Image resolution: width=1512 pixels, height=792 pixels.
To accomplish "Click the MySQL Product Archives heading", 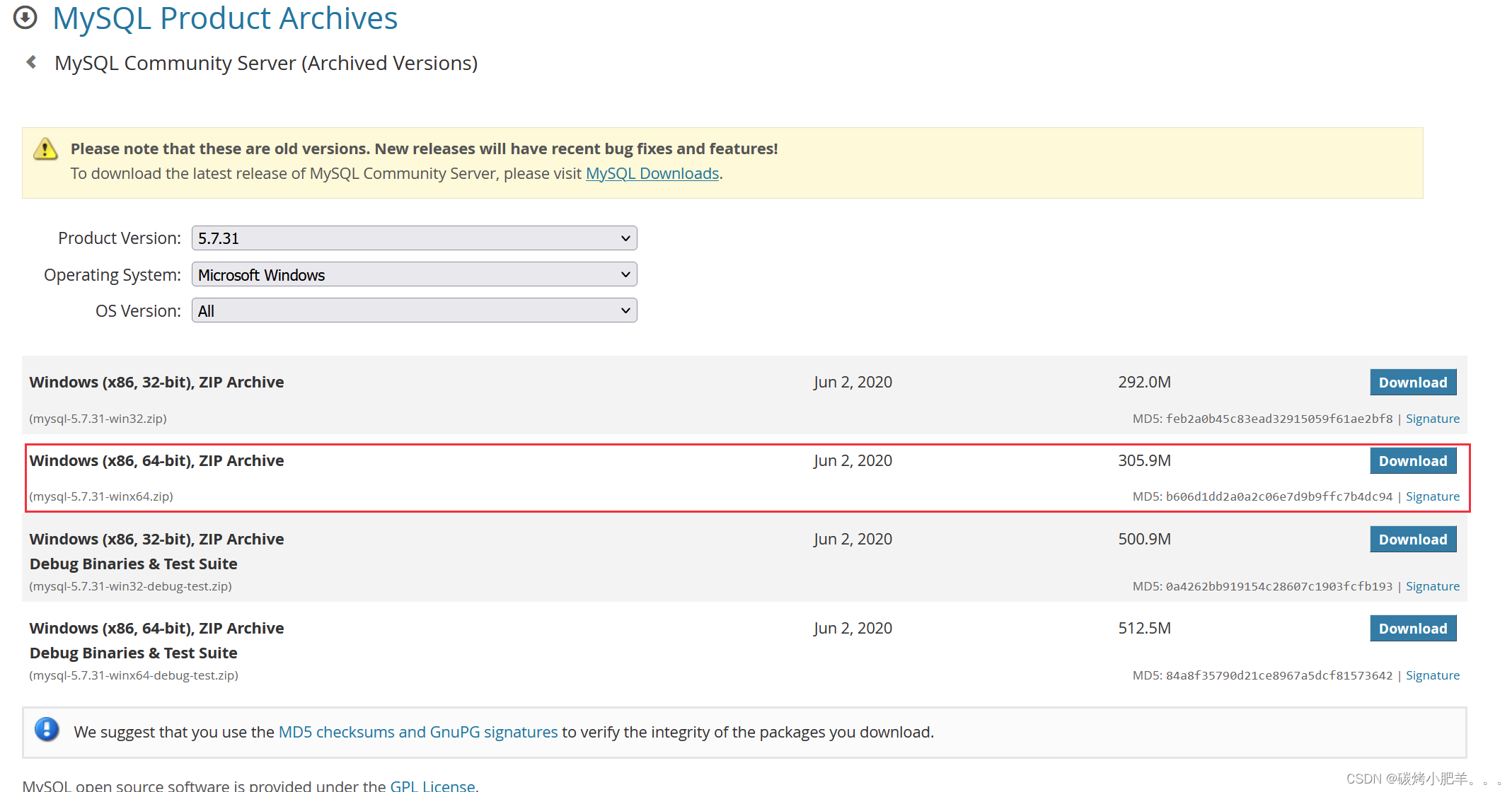I will (225, 18).
